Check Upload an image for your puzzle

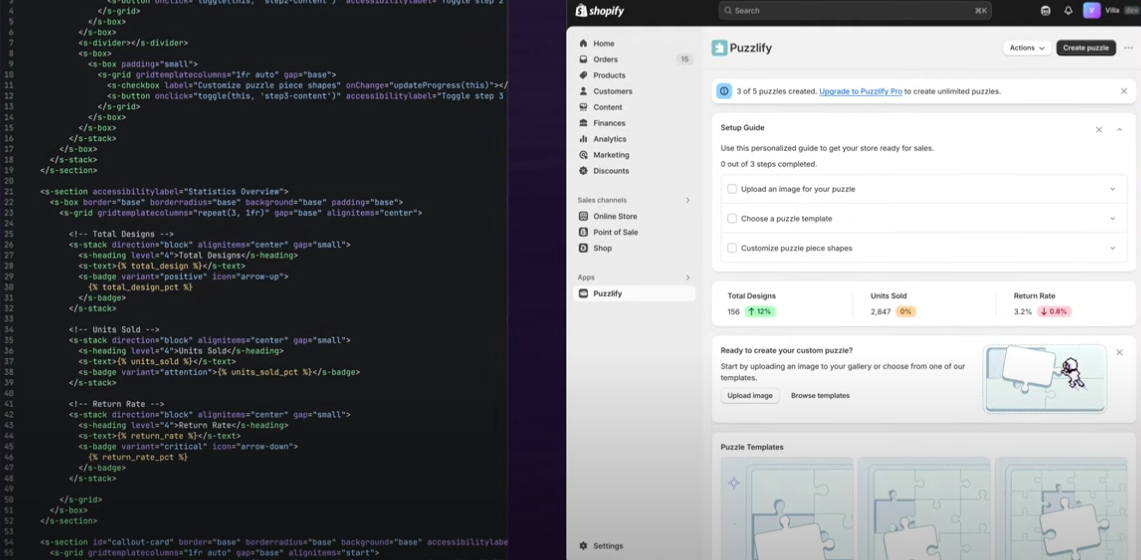[x=732, y=189]
